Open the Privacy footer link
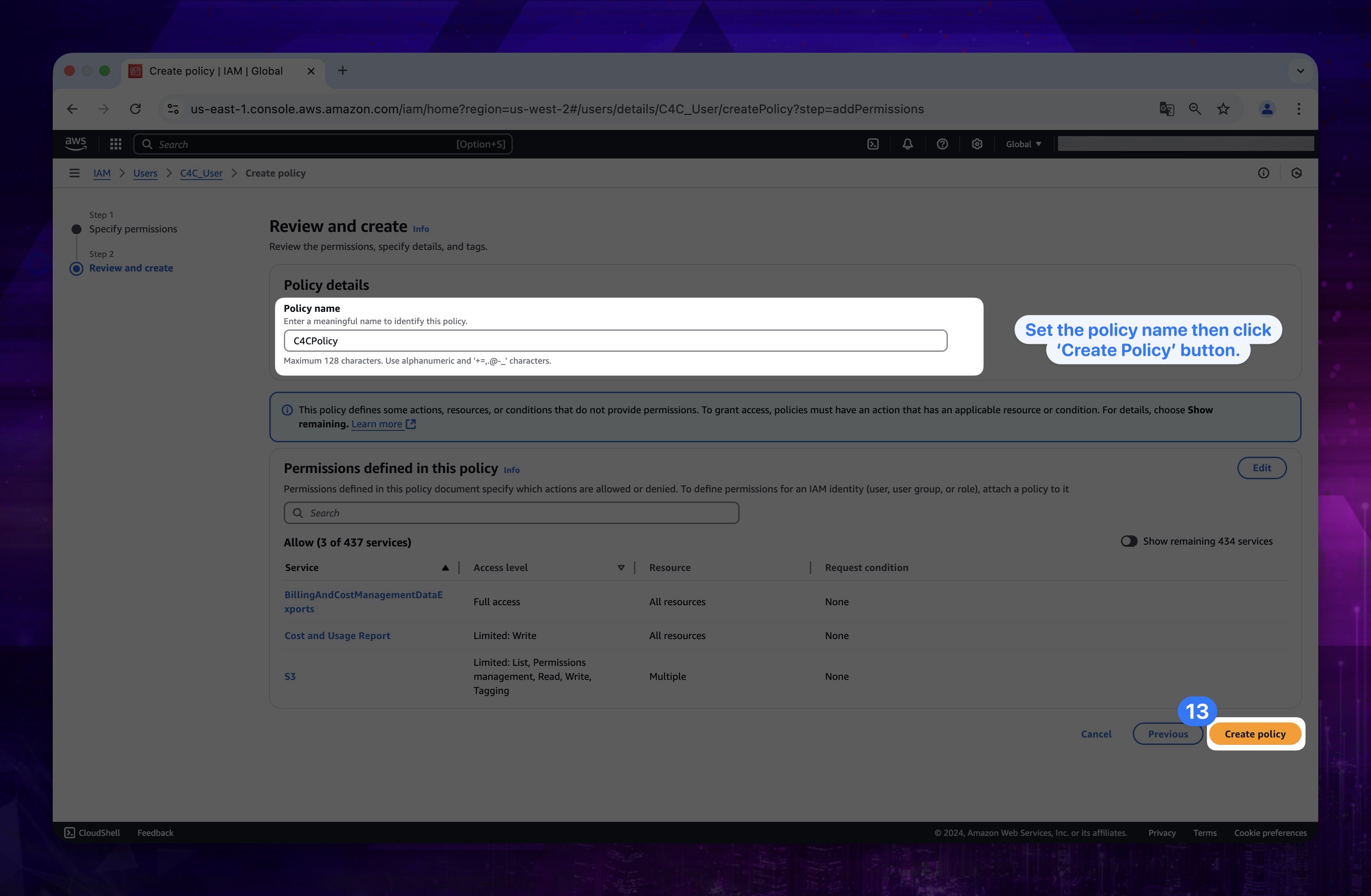 point(1161,833)
